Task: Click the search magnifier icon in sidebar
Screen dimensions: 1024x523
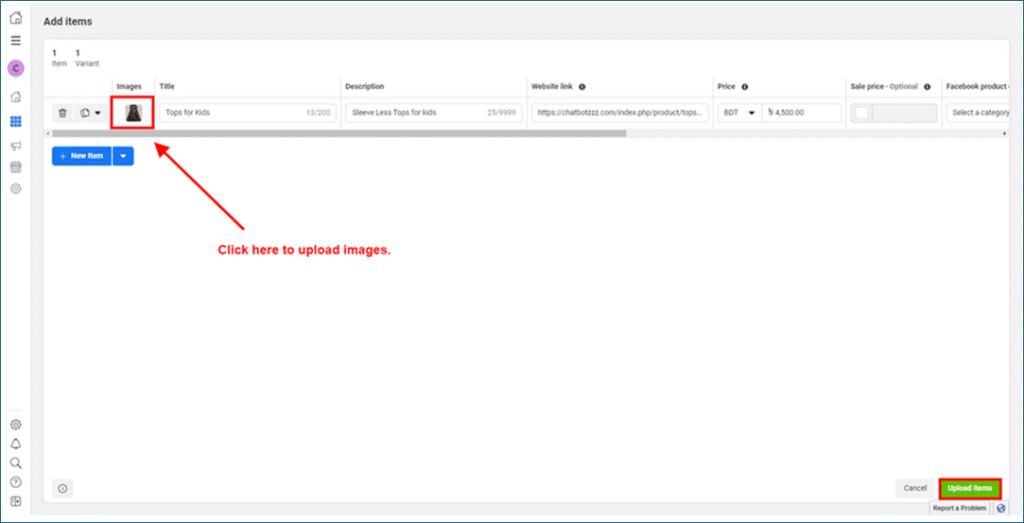Action: point(15,463)
